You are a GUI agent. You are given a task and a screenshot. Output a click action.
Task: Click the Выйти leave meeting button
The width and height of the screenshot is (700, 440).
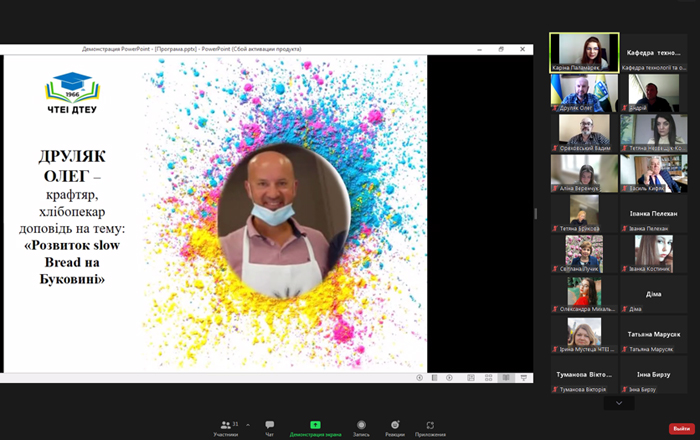(x=682, y=428)
